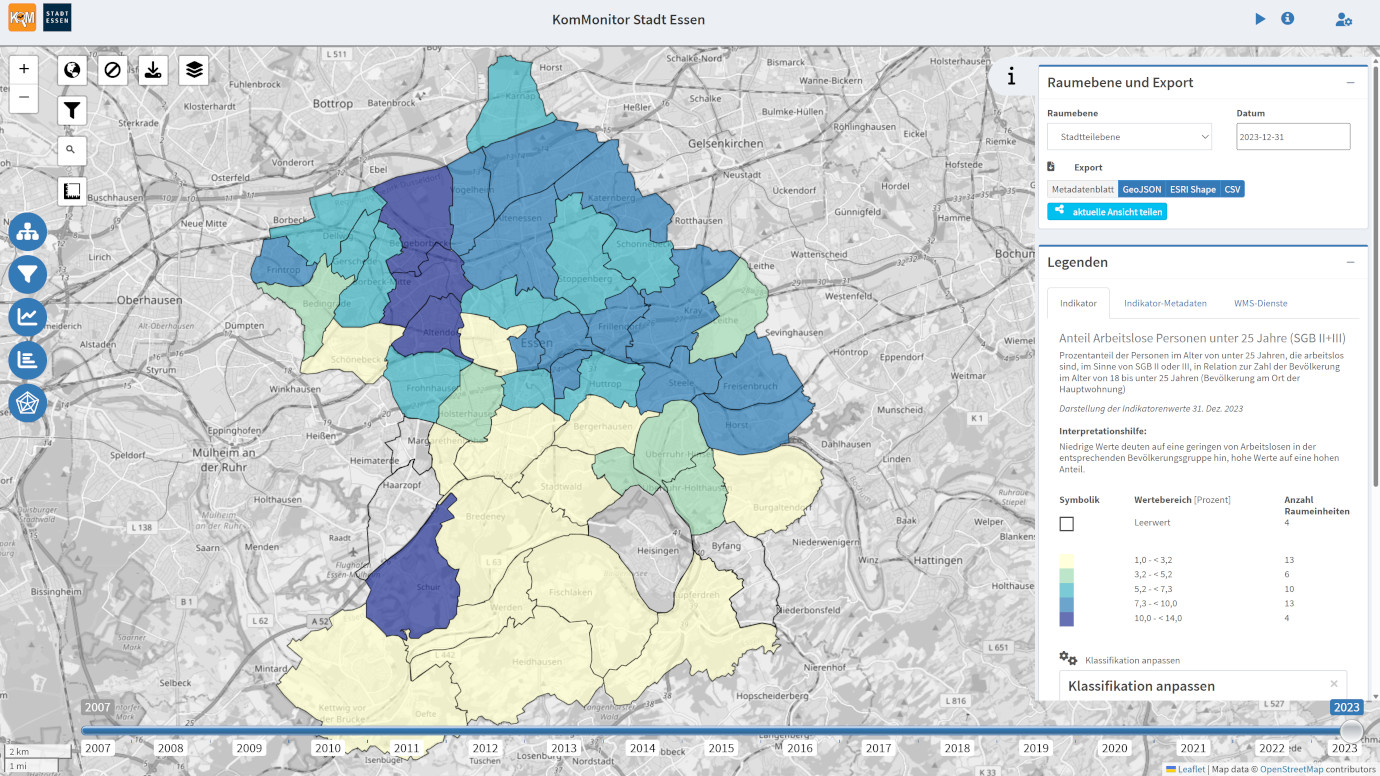Screen dimensions: 1380x776
Task: Open the Raumebene Stadtteilebene dropdown
Action: pyautogui.click(x=1129, y=137)
